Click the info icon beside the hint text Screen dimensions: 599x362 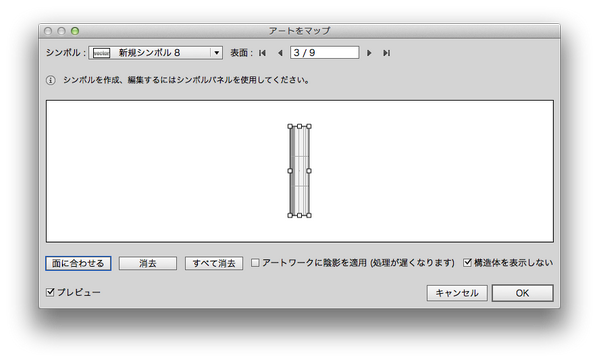tap(50, 80)
